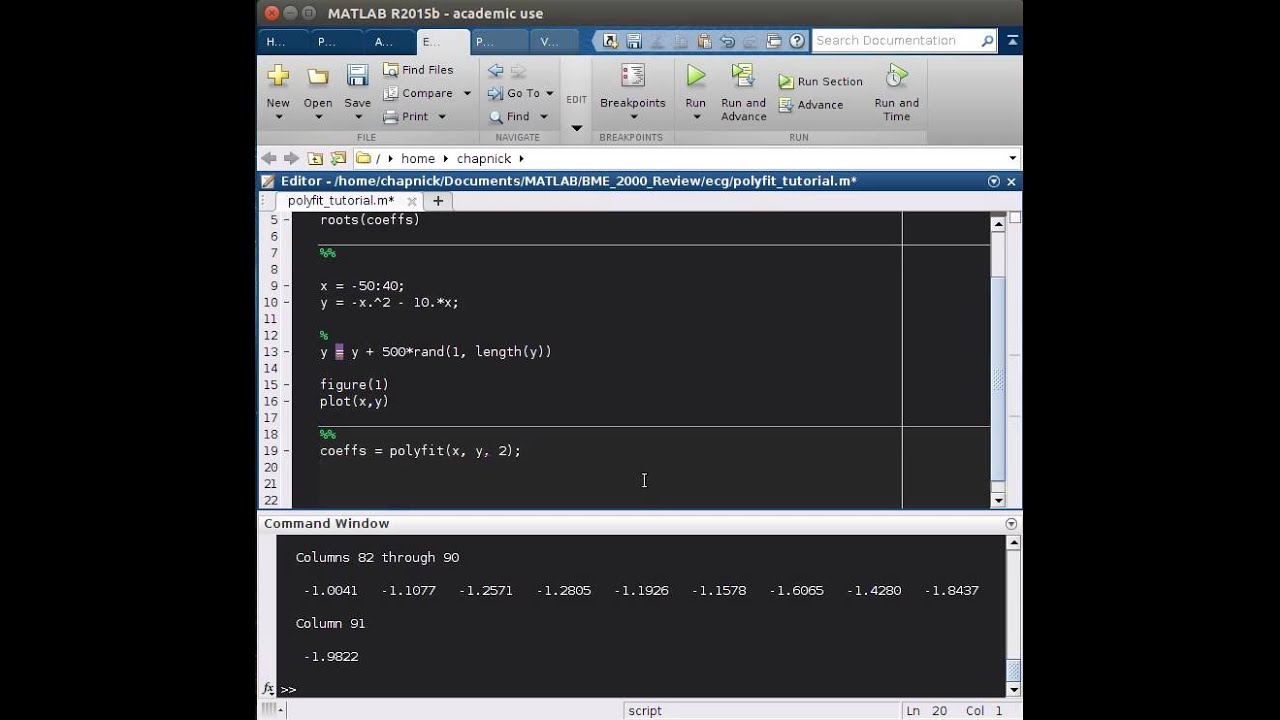Create a new file with the New icon
The image size is (1280, 720).
point(278,76)
